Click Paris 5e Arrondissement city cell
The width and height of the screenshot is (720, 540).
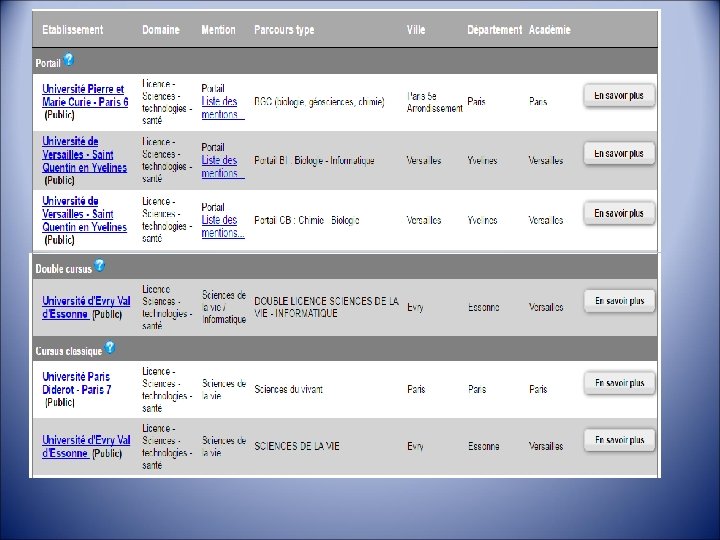pyautogui.click(x=434, y=102)
